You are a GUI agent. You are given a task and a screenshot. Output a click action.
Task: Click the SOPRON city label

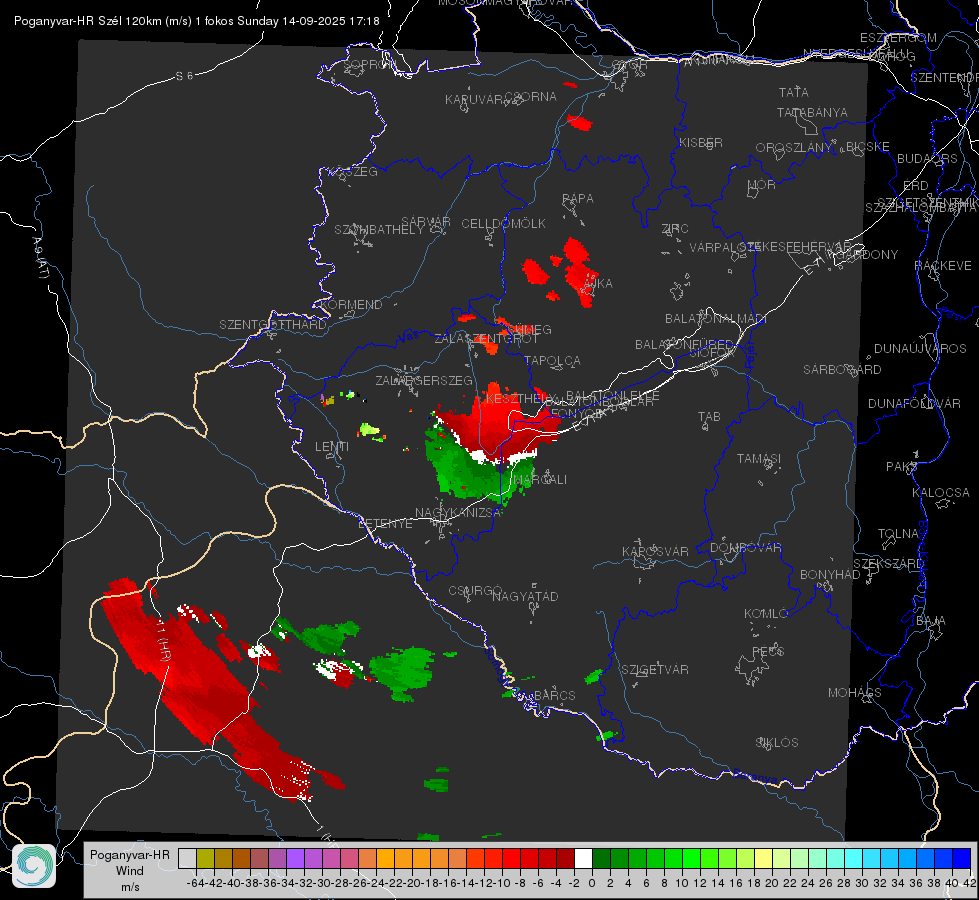pyautogui.click(x=369, y=64)
